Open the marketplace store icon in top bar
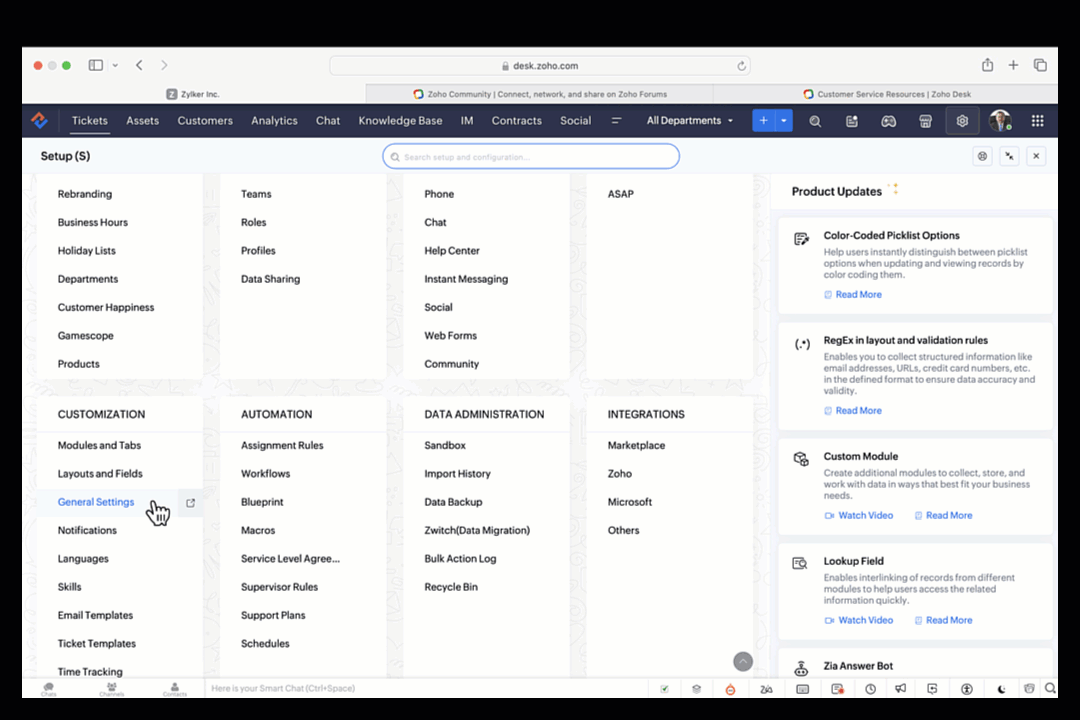 925,121
